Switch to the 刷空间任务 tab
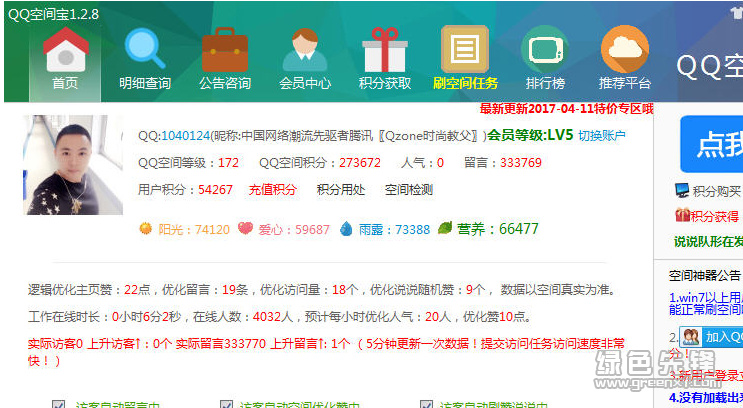Image resolution: width=743 pixels, height=408 pixels. [x=465, y=60]
